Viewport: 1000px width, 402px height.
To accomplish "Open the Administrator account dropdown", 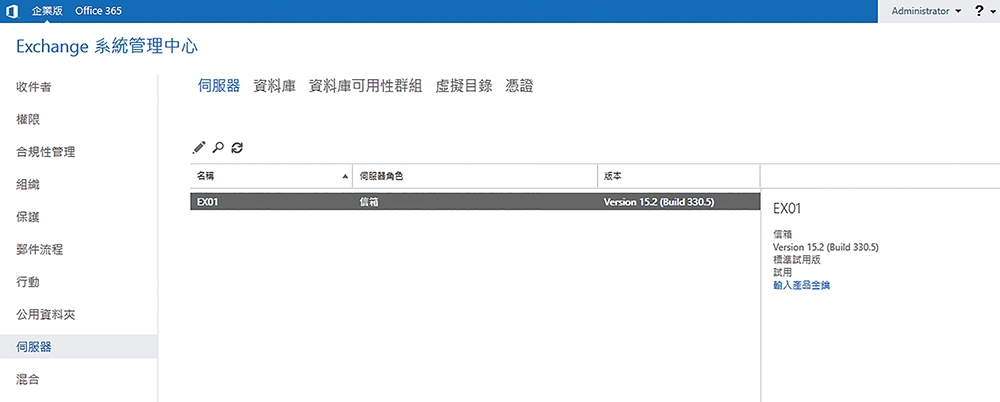I will [927, 11].
